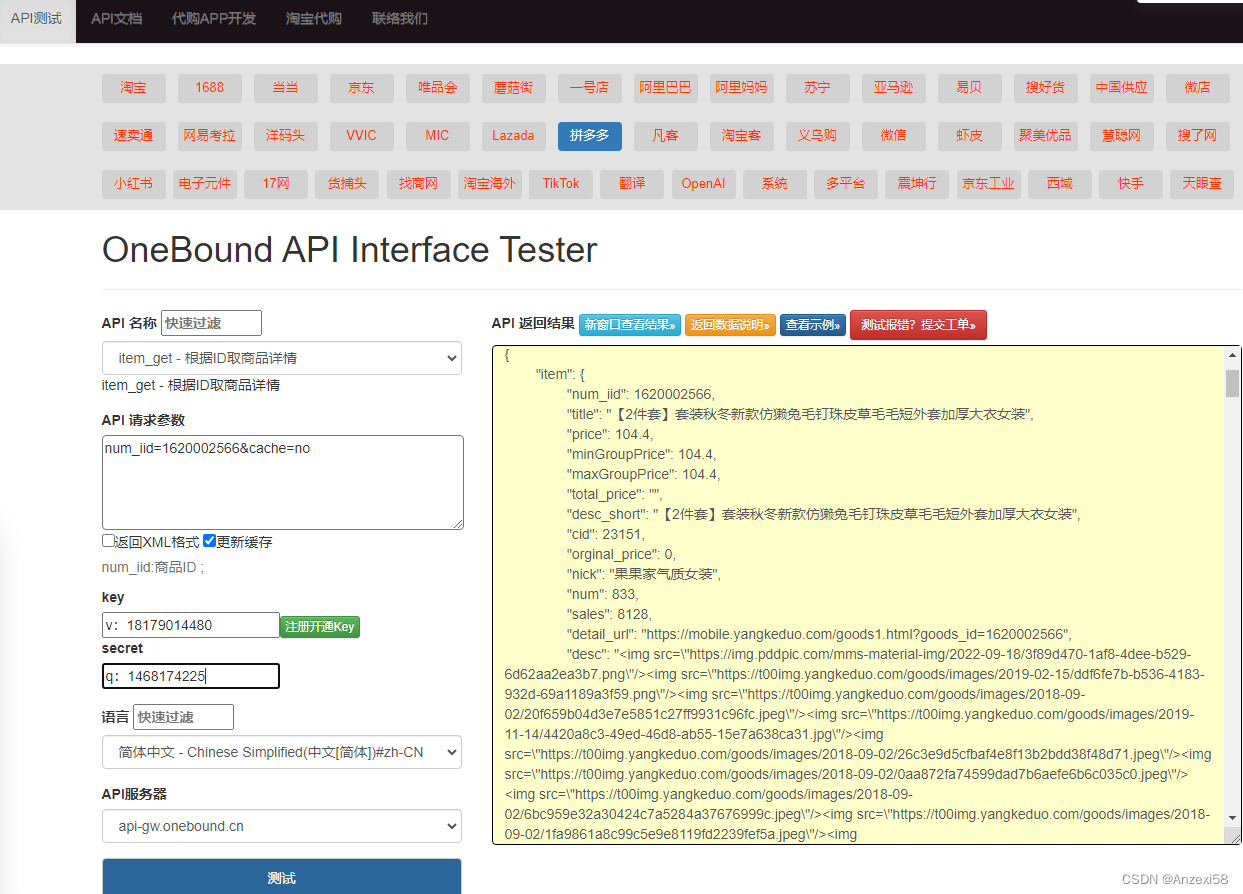Select the 淘宝海外 platform button

pos(490,184)
